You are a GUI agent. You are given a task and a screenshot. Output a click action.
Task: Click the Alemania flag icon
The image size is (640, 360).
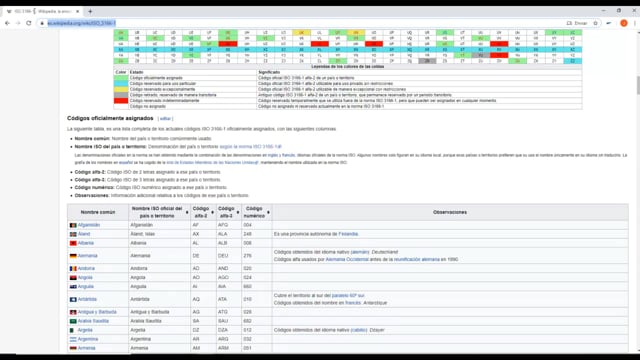tap(73, 256)
